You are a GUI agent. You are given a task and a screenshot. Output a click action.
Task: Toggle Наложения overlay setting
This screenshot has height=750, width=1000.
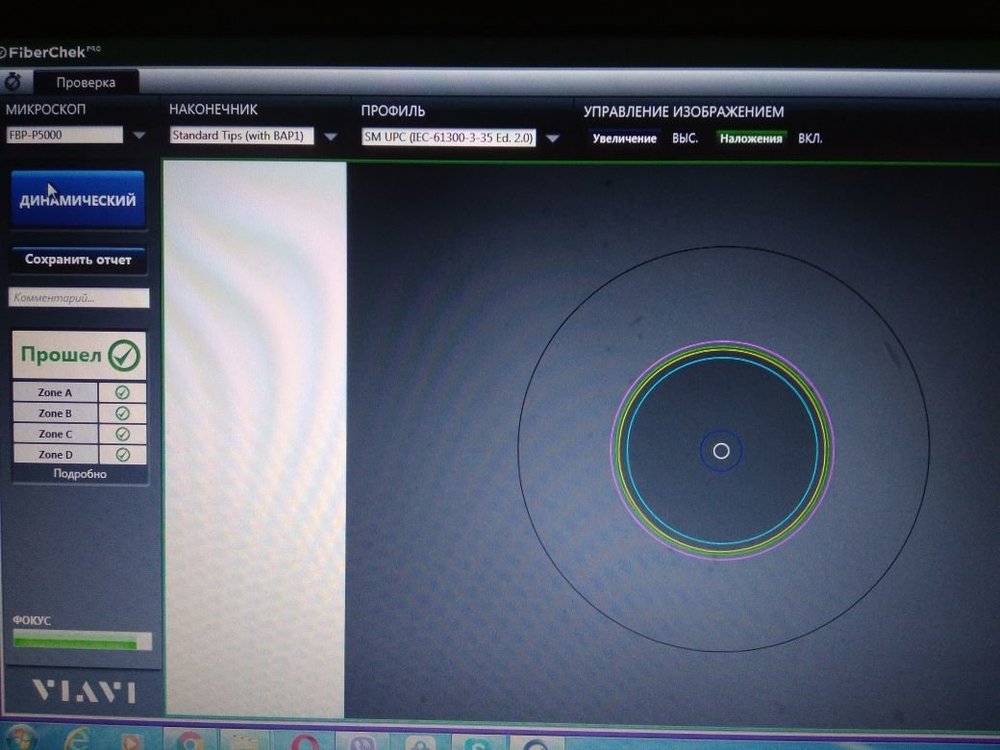click(751, 139)
